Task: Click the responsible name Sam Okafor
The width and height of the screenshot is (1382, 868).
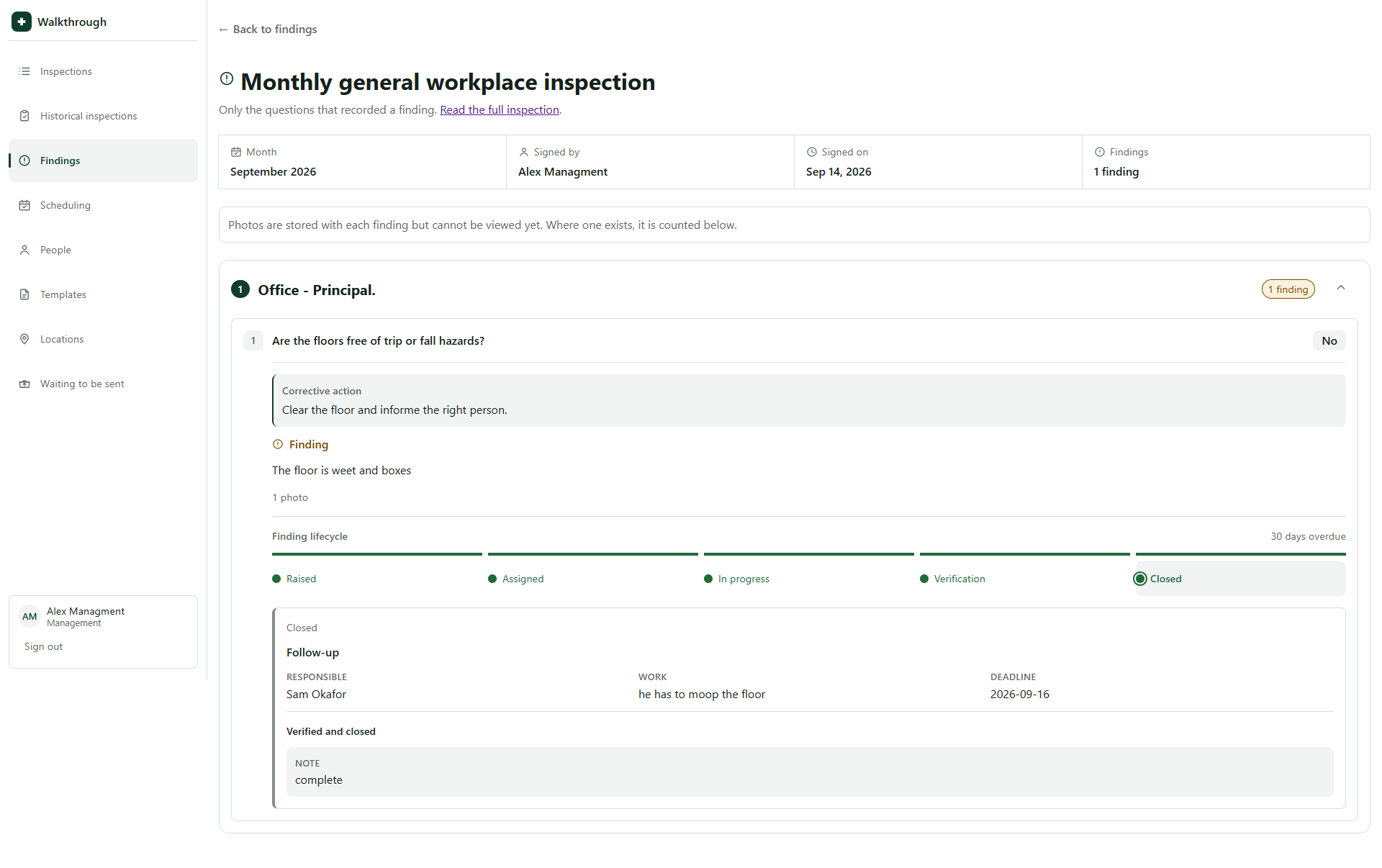Action: coord(316,694)
